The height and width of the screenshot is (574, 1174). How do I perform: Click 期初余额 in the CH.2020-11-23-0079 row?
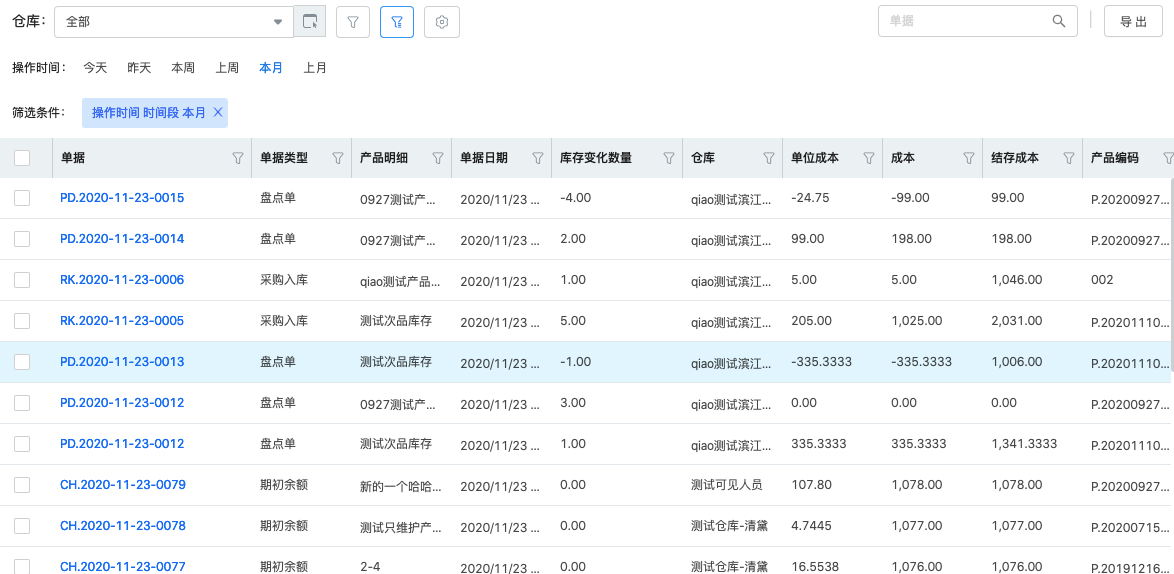(x=284, y=485)
